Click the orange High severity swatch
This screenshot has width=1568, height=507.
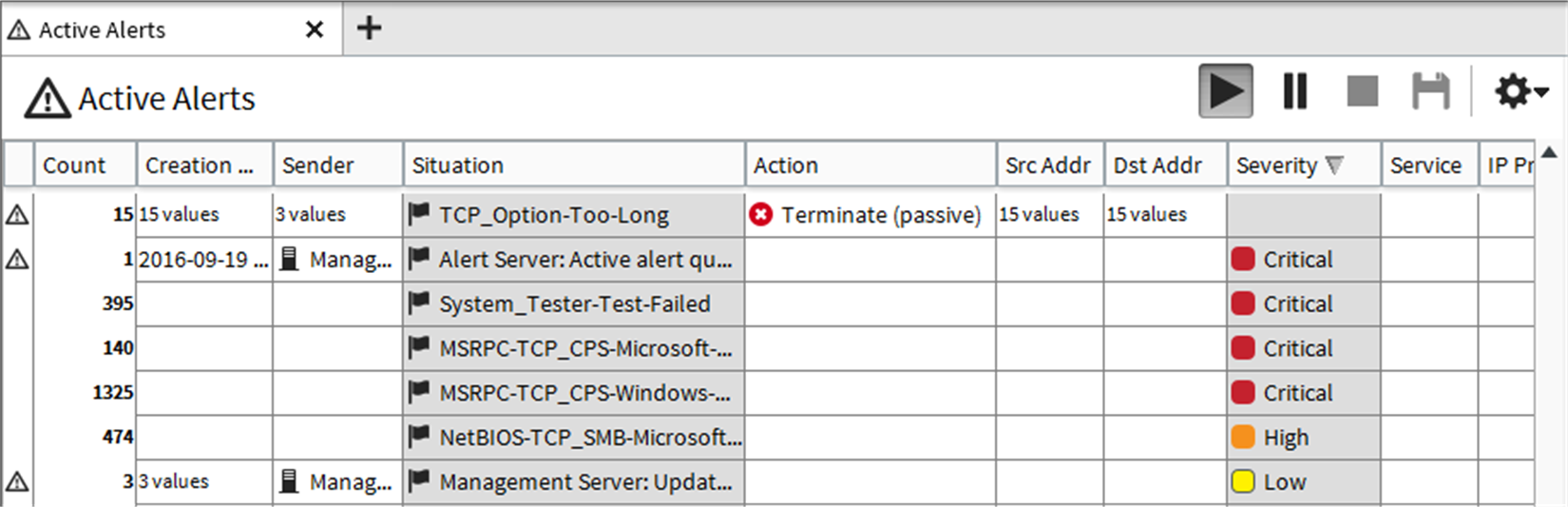1243,438
